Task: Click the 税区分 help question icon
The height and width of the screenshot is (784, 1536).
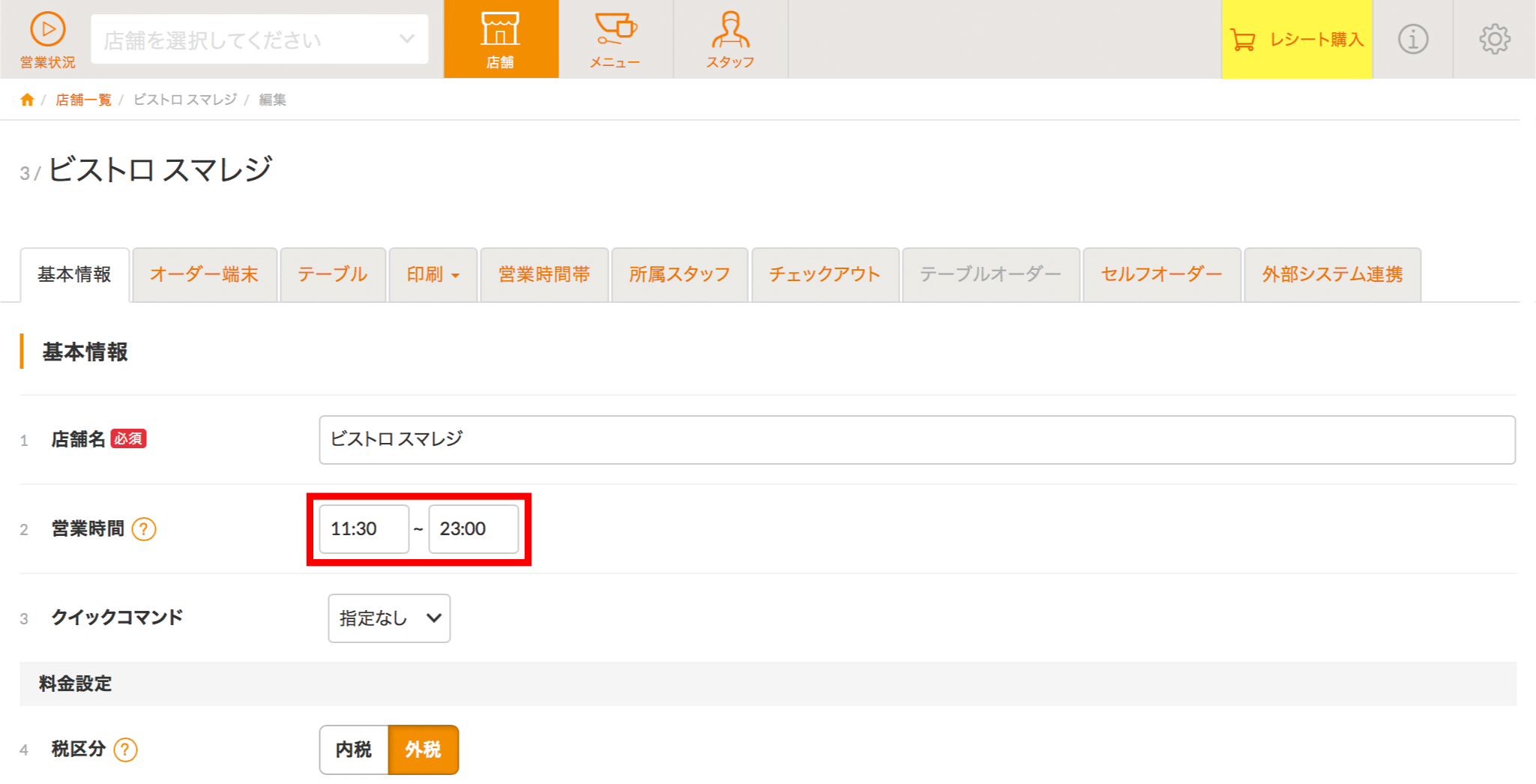Action: point(125,750)
